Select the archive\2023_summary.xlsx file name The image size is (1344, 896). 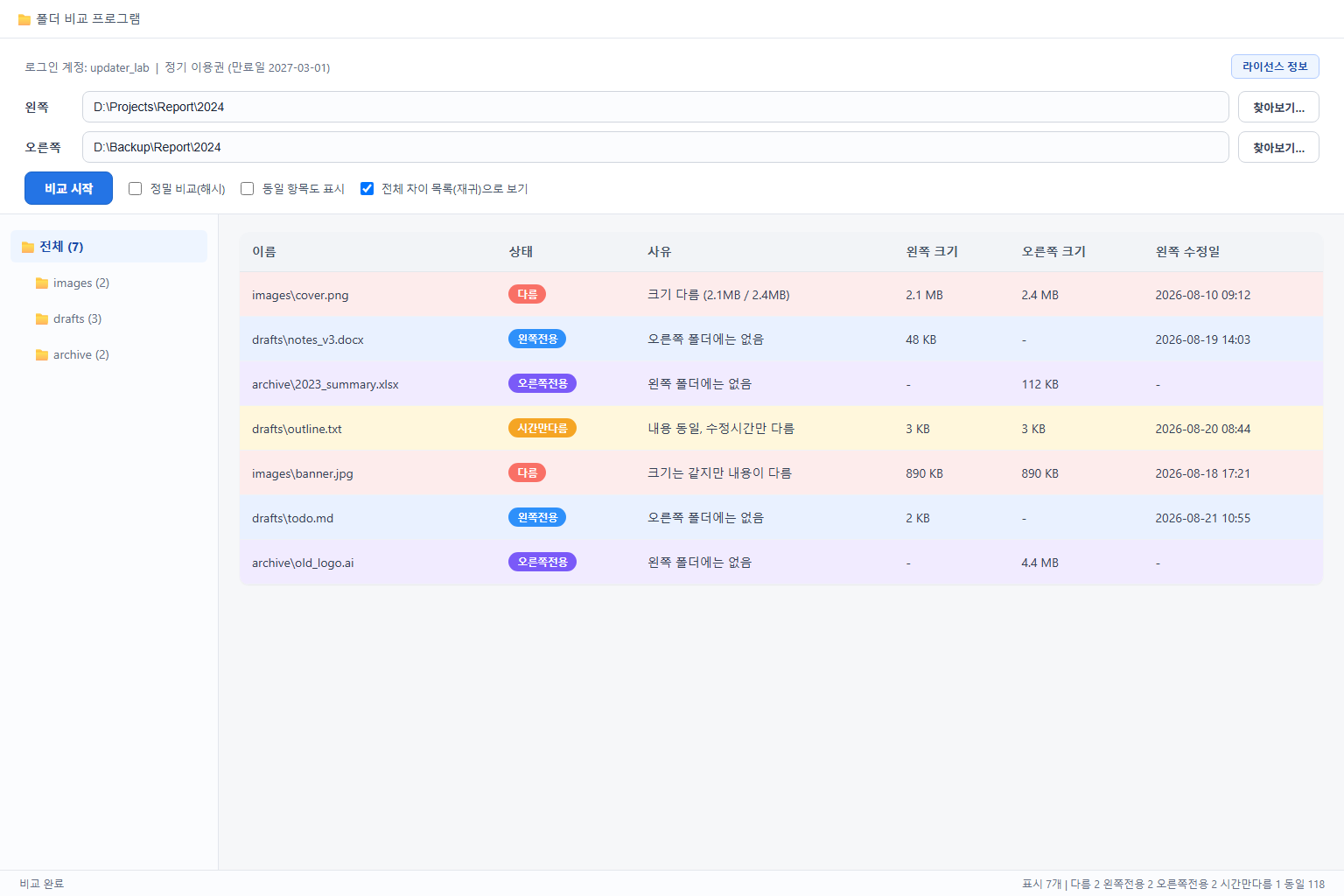(x=325, y=384)
